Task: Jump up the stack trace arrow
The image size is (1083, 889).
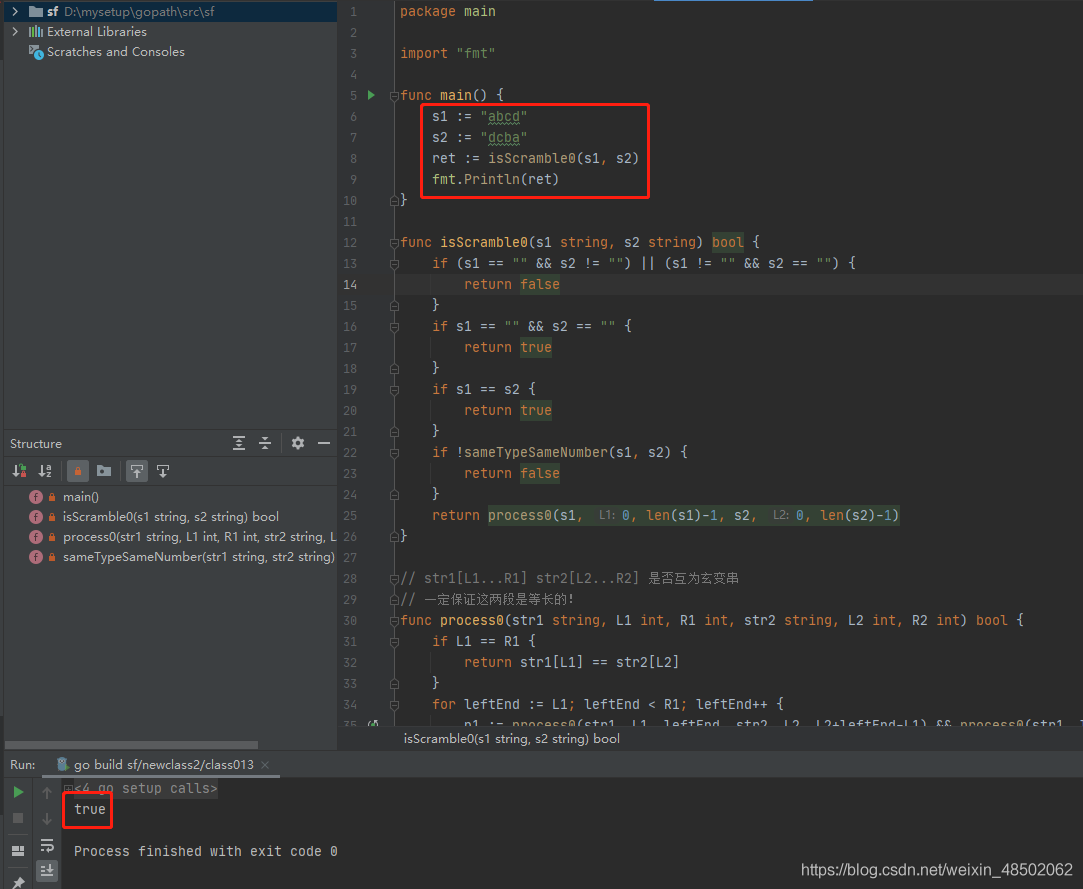Action: point(47,792)
